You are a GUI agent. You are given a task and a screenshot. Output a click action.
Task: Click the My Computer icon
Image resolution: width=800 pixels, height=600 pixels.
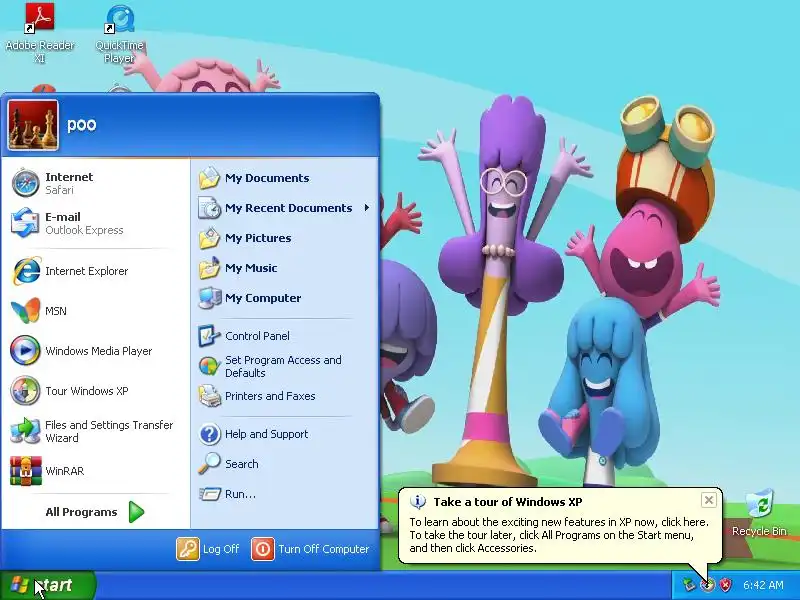click(209, 298)
